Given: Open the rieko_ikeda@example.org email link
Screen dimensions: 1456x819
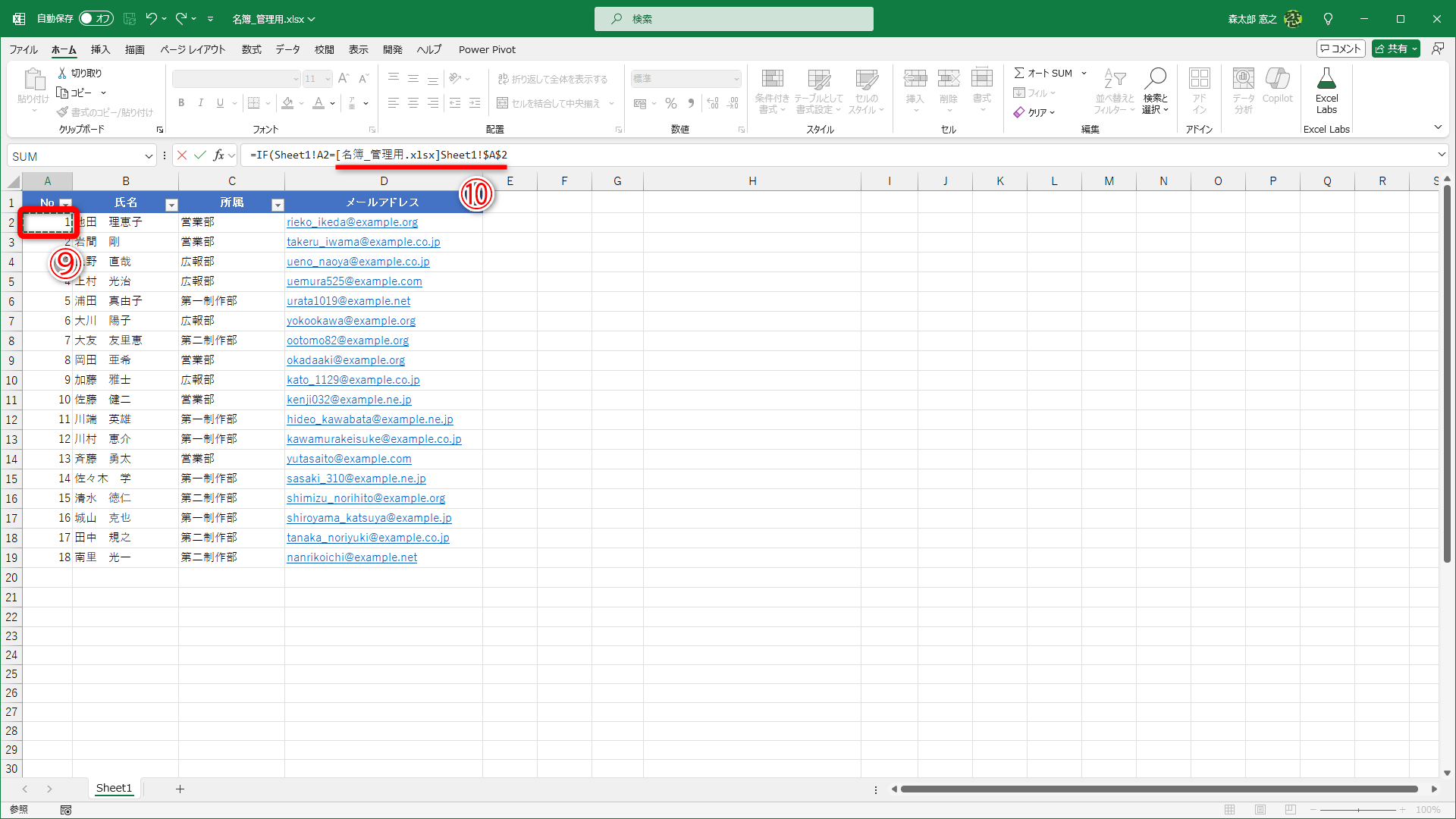Looking at the screenshot, I should click(352, 221).
